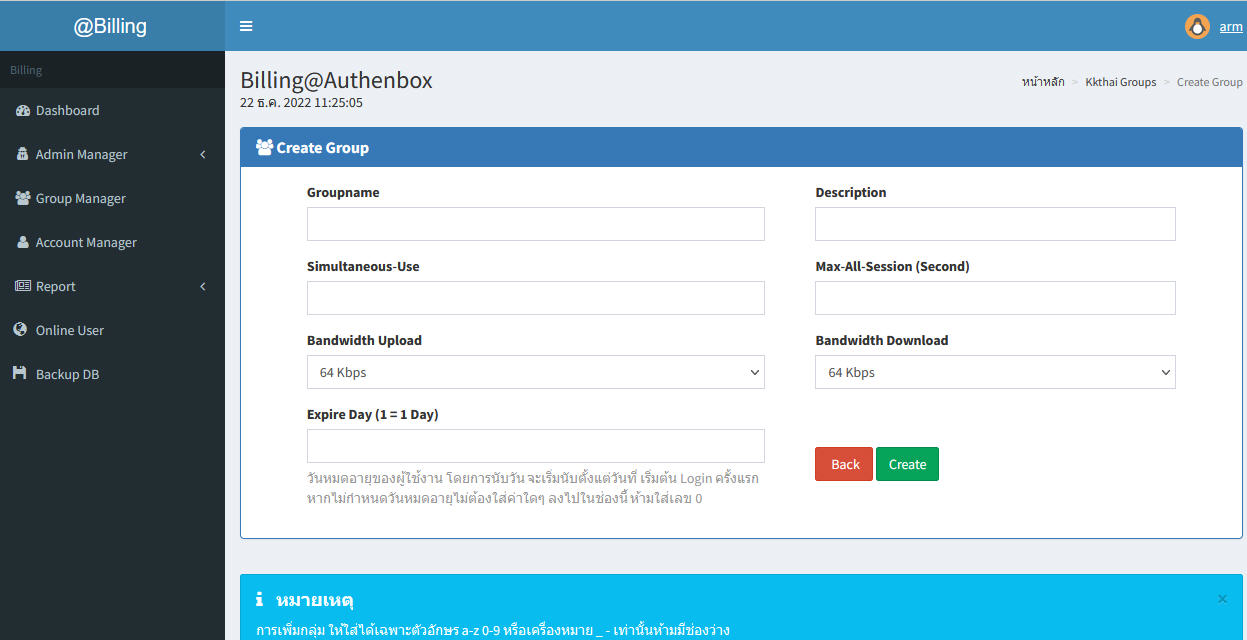Click into the Description input field
The width and height of the screenshot is (1247, 640).
995,224
